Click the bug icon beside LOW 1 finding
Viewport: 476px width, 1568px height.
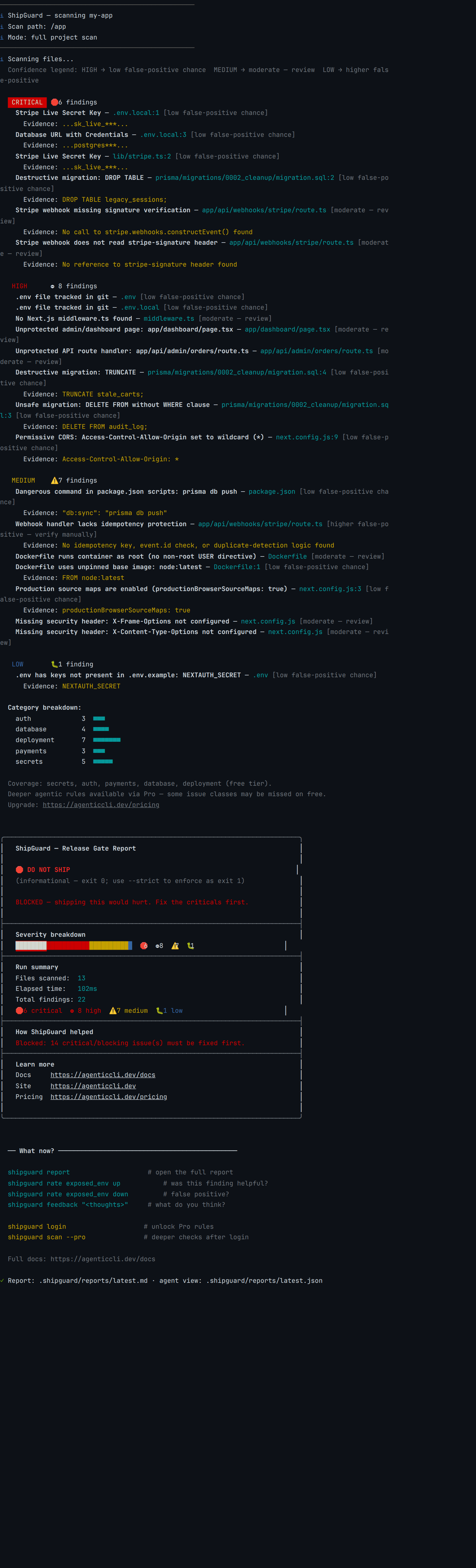click(55, 664)
